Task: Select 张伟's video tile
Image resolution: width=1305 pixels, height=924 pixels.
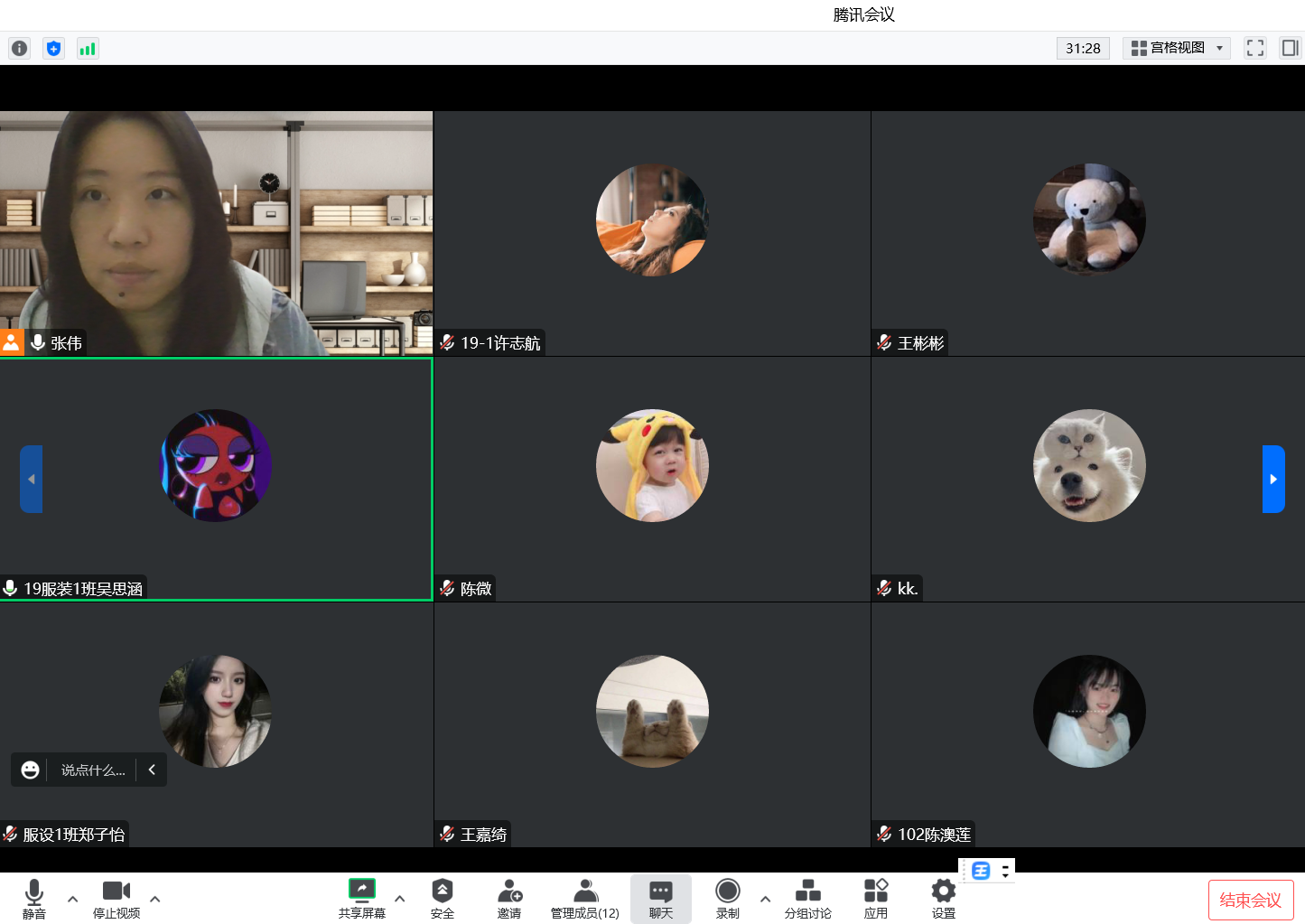Action: point(216,233)
